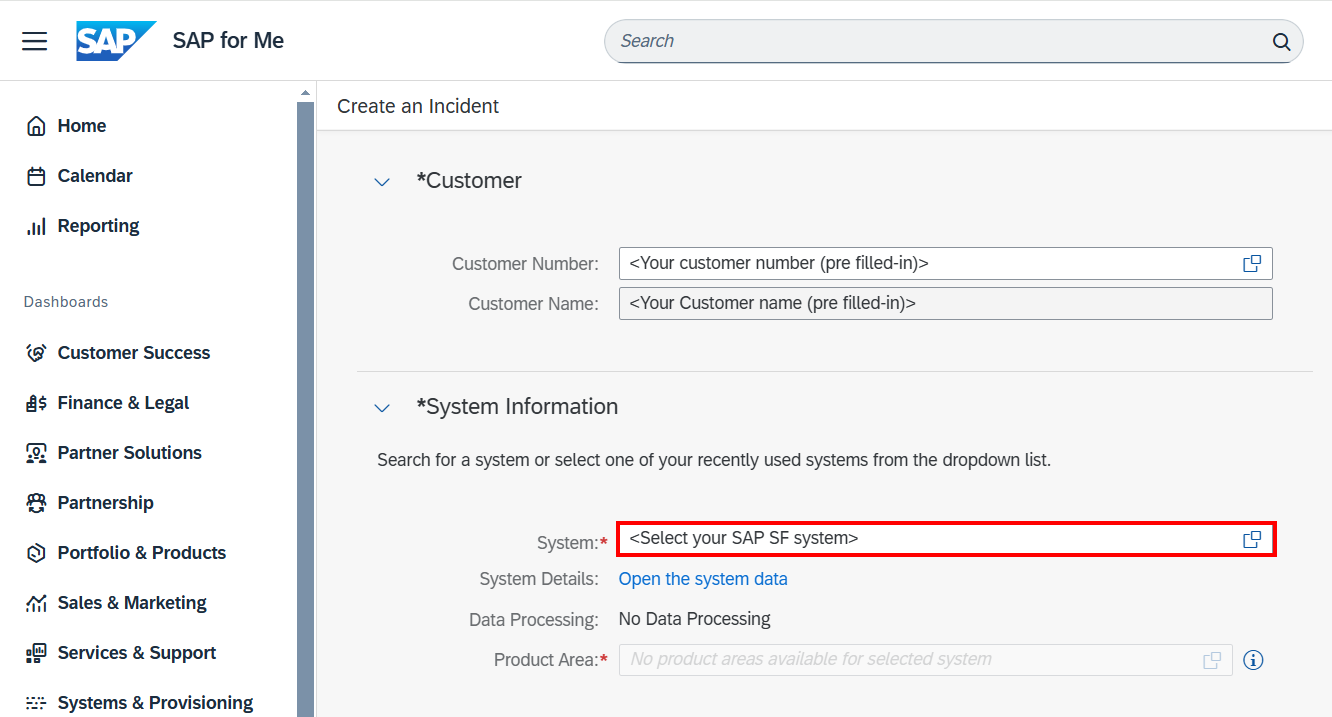Image resolution: width=1332 pixels, height=717 pixels.
Task: Click 'No Data Processing' text
Action: pyautogui.click(x=694, y=619)
